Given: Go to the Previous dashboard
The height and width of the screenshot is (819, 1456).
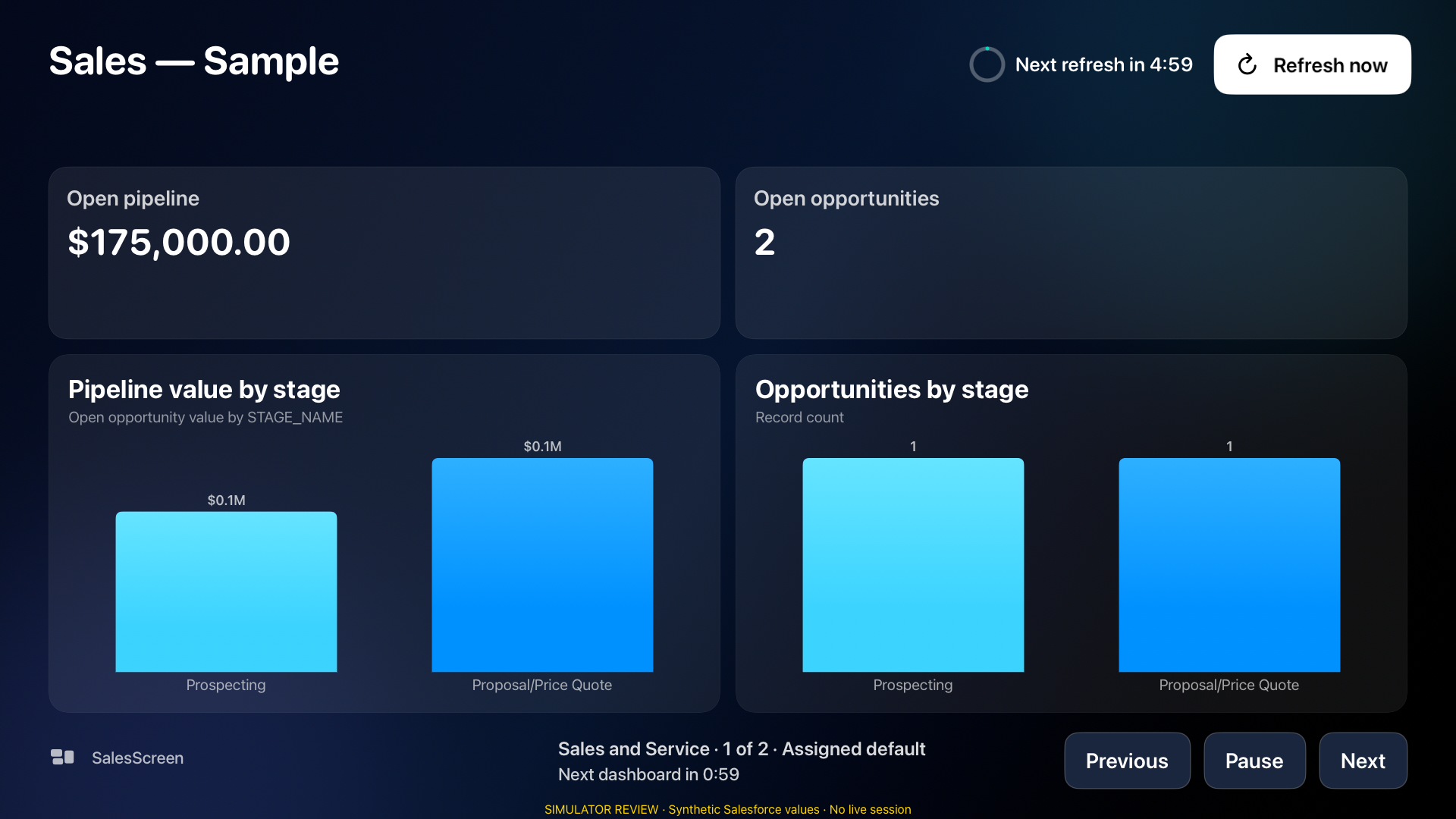Looking at the screenshot, I should click(x=1127, y=761).
